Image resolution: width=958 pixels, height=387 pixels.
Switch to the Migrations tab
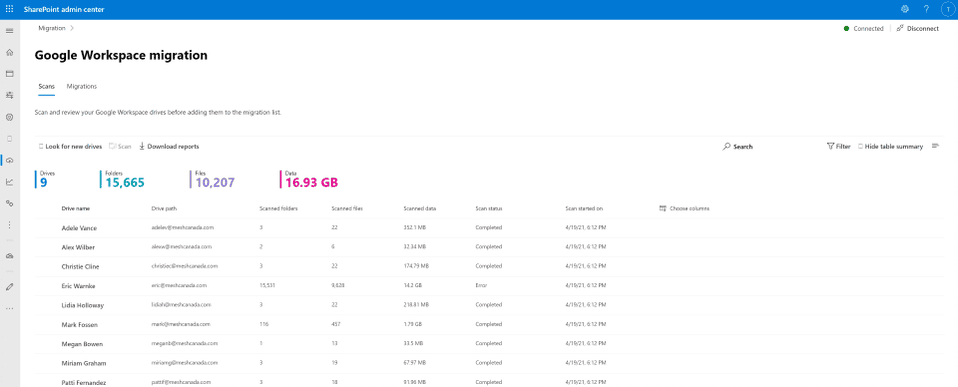coord(82,87)
